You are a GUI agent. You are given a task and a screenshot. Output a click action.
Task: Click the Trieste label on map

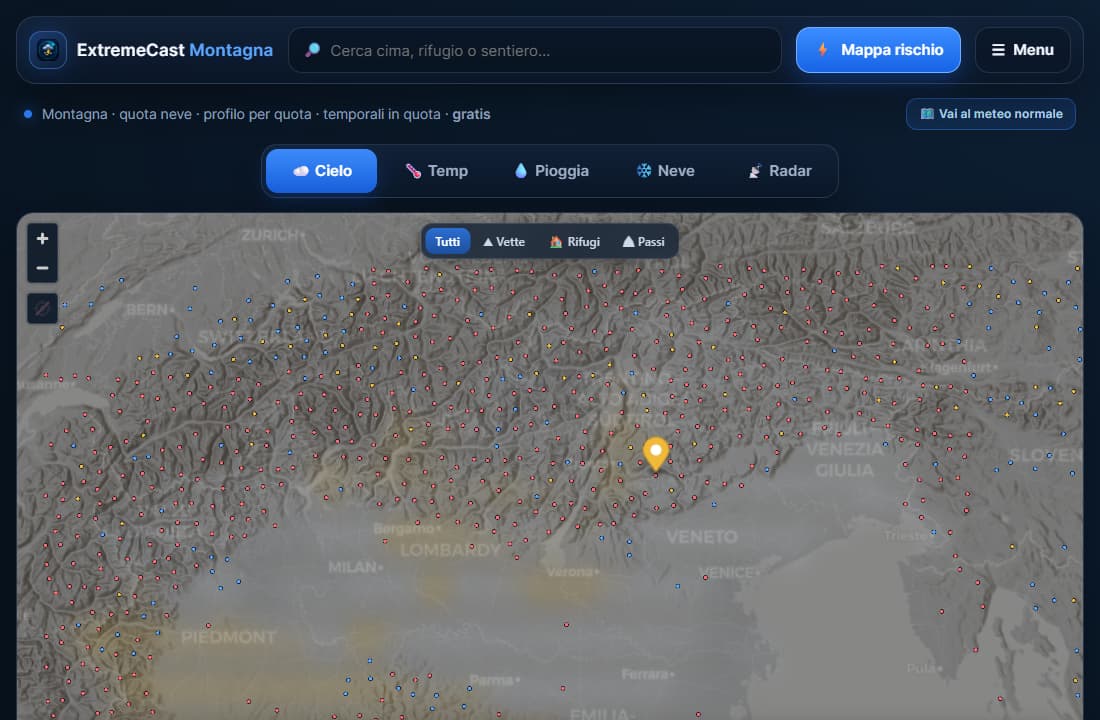(x=908, y=535)
